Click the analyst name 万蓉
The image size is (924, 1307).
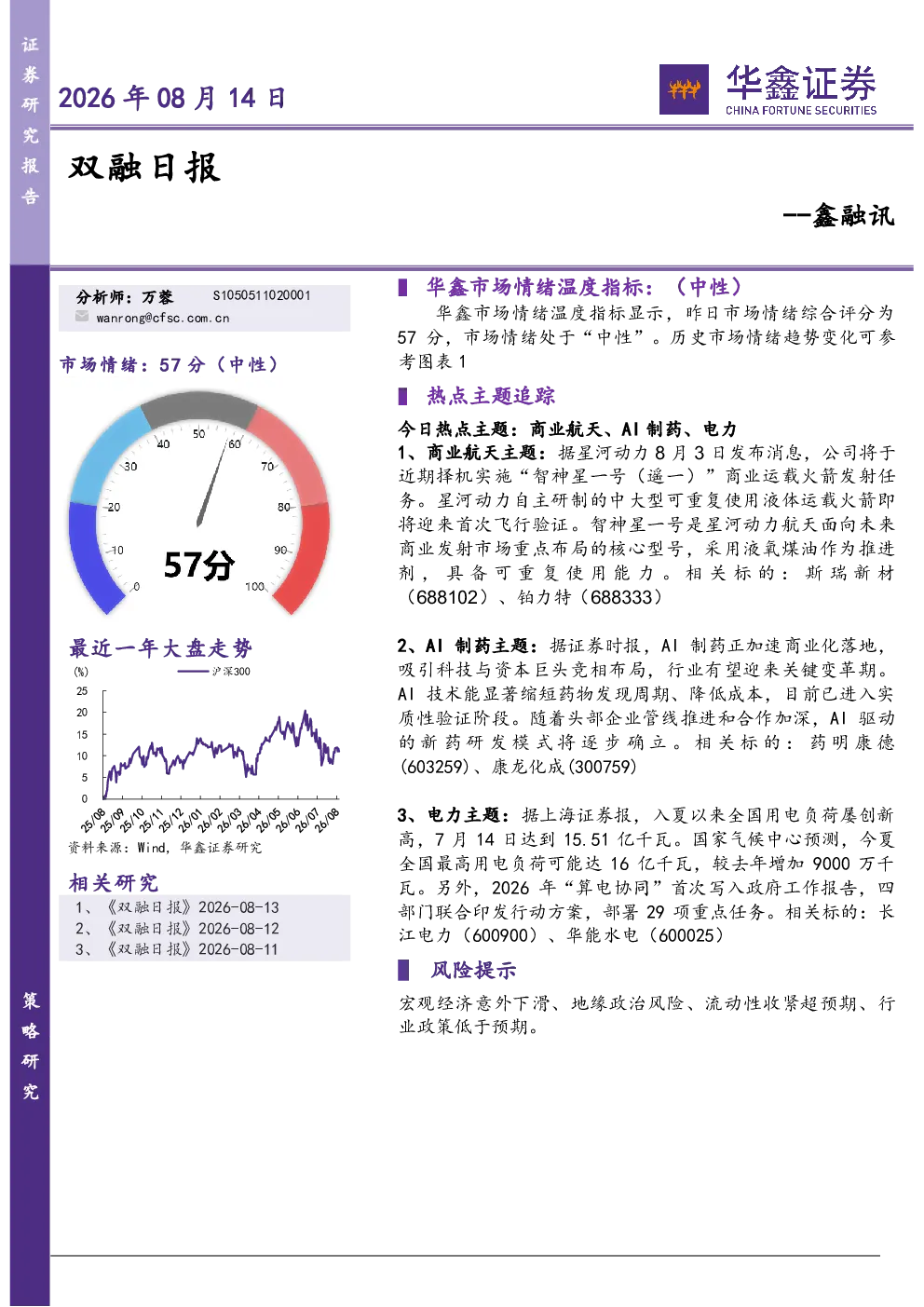coord(157,296)
